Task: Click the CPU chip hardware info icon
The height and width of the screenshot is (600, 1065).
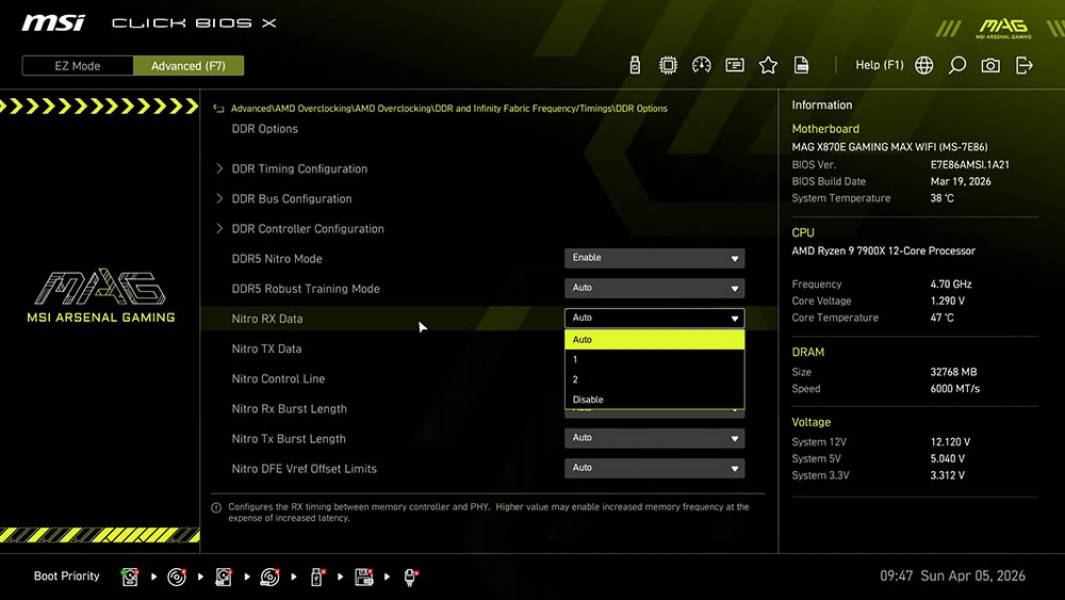Action: click(668, 64)
